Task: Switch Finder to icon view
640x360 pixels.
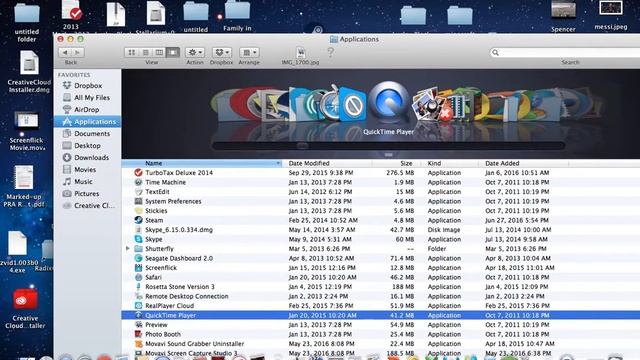Action: tap(131, 52)
